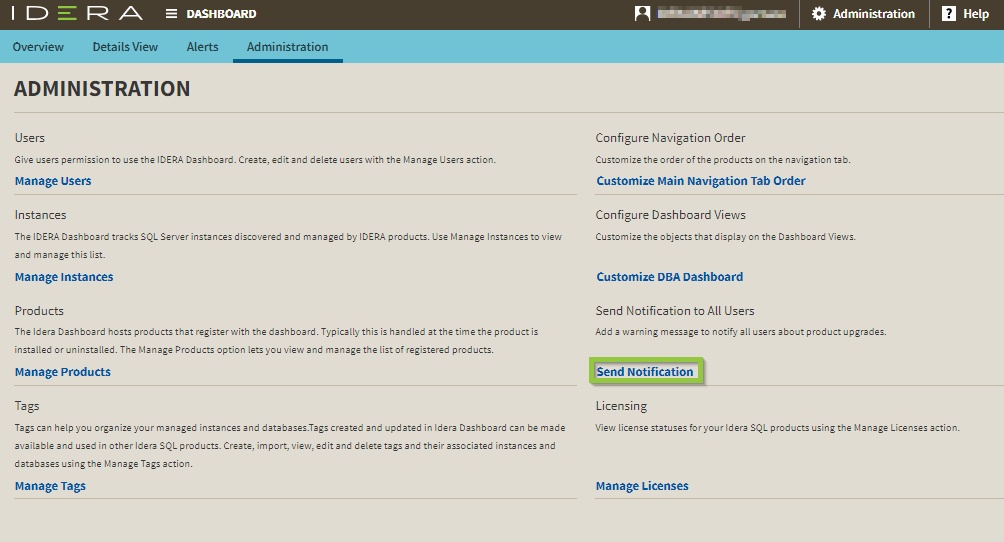
Task: Click the Help question mark icon
Action: pyautogui.click(x=949, y=14)
